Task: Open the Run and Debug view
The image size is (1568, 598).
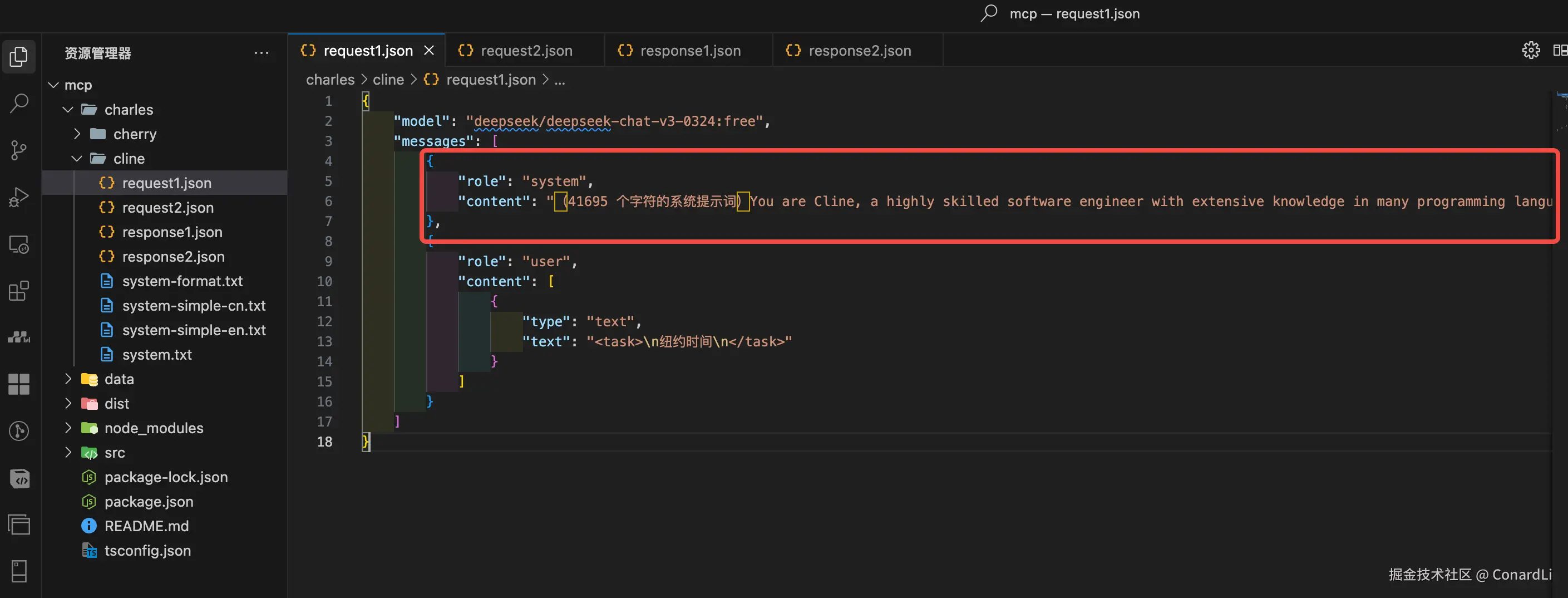Action: pos(19,197)
